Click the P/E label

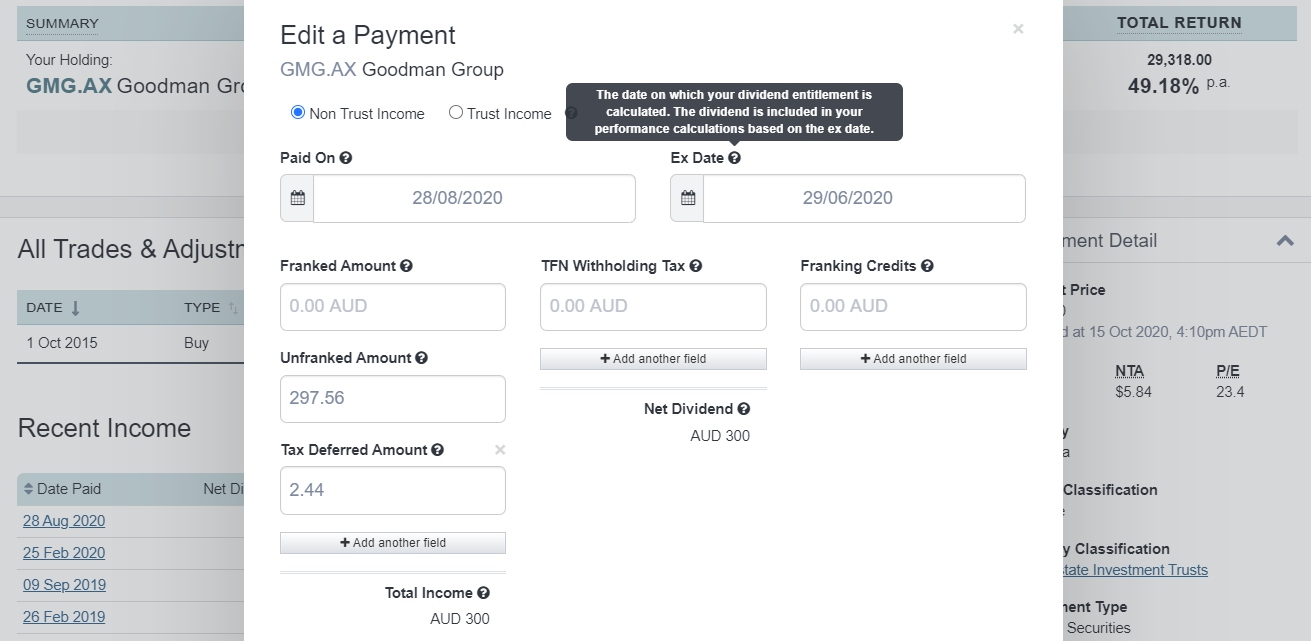(1227, 371)
